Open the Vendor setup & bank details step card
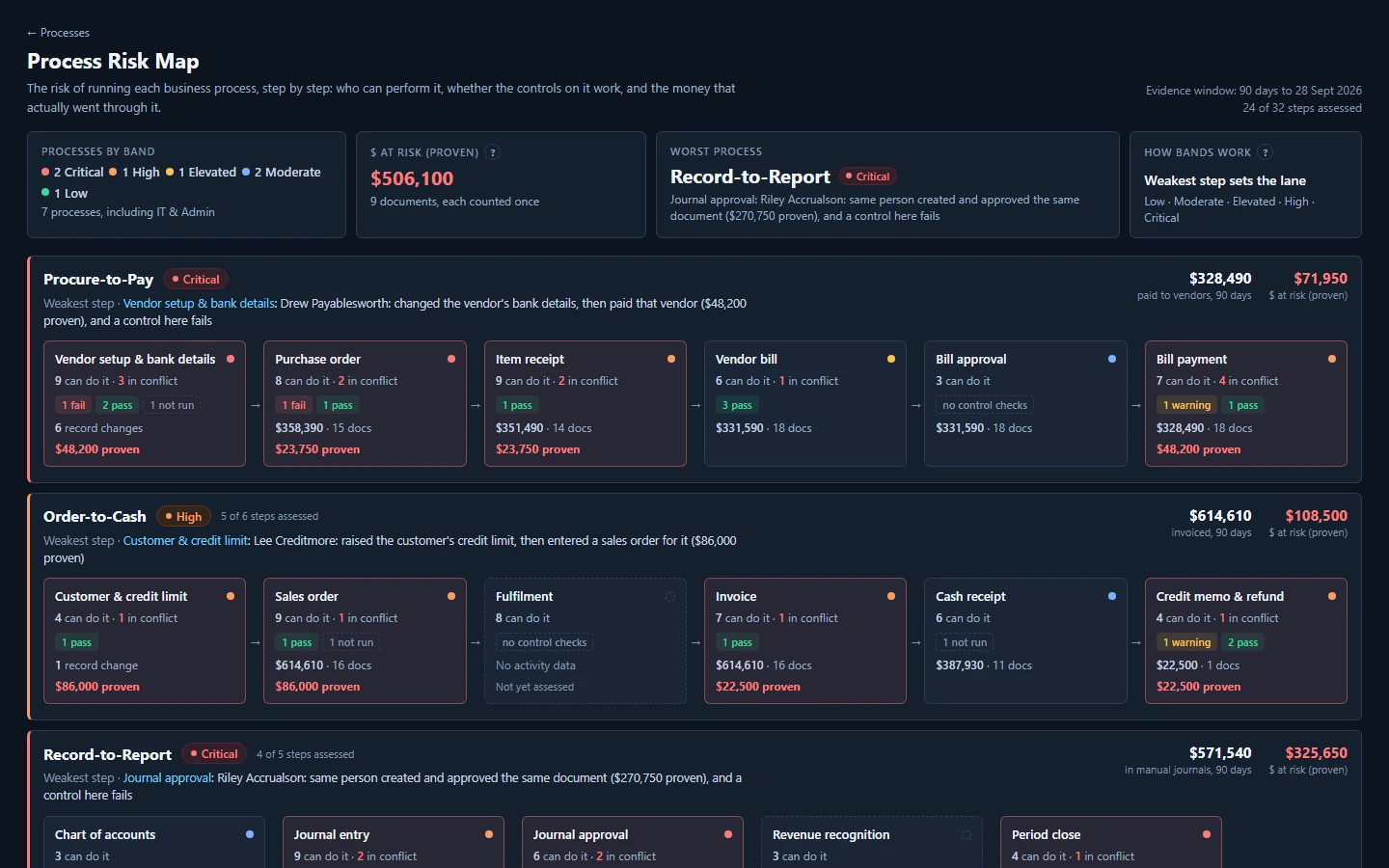The width and height of the screenshot is (1389, 868). click(145, 403)
